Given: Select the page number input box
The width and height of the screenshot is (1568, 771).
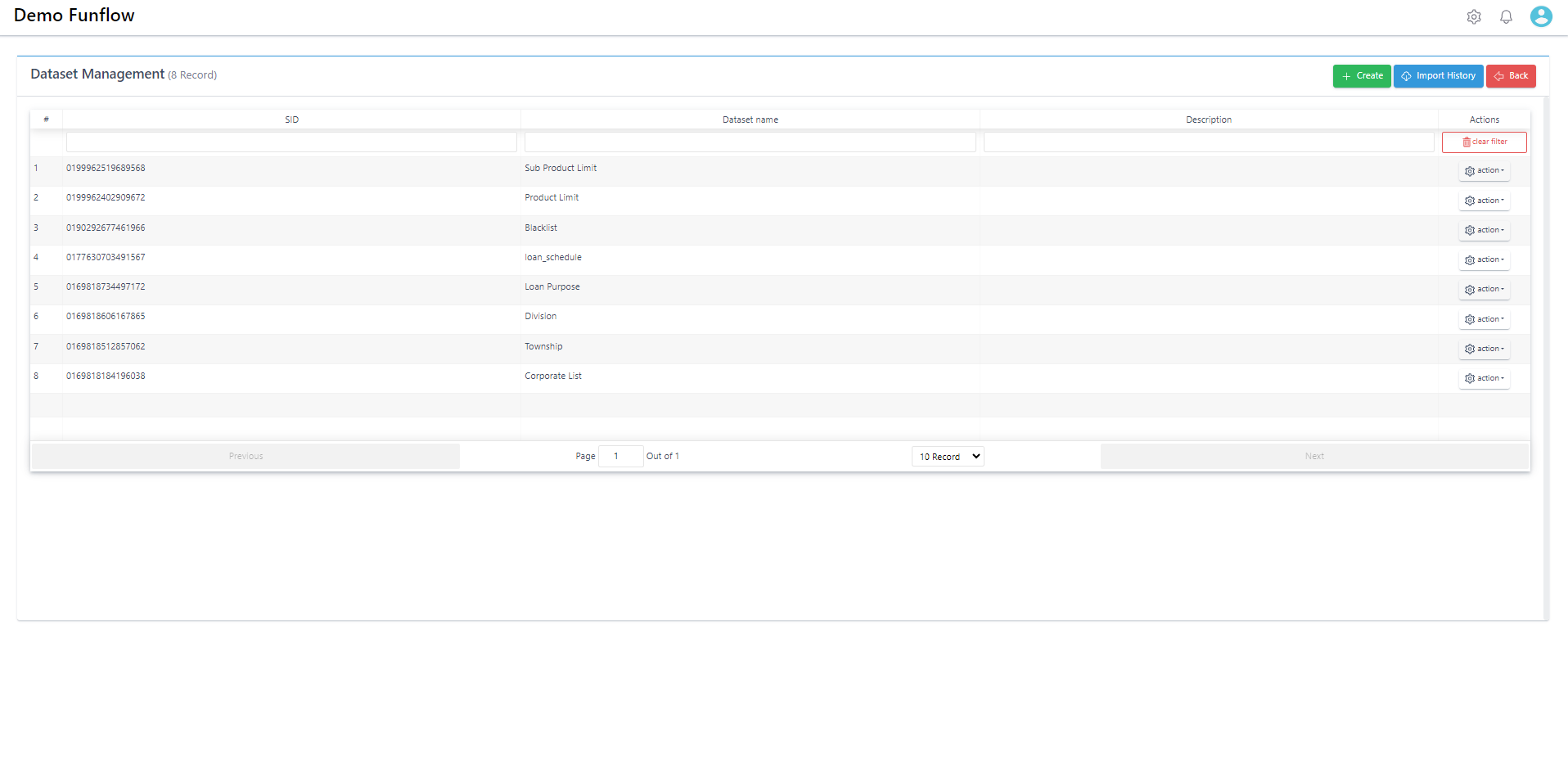Looking at the screenshot, I should coord(620,457).
